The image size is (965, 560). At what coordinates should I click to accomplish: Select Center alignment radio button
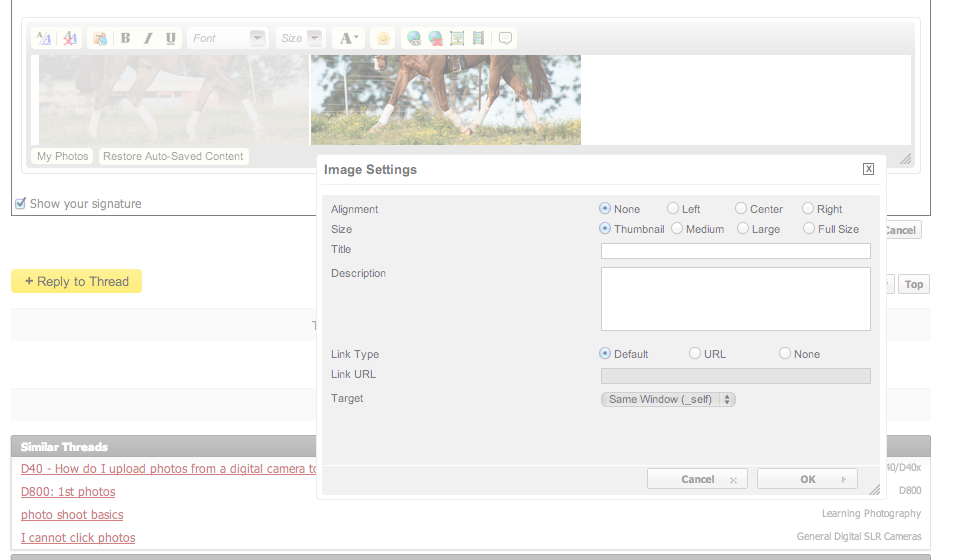(741, 209)
